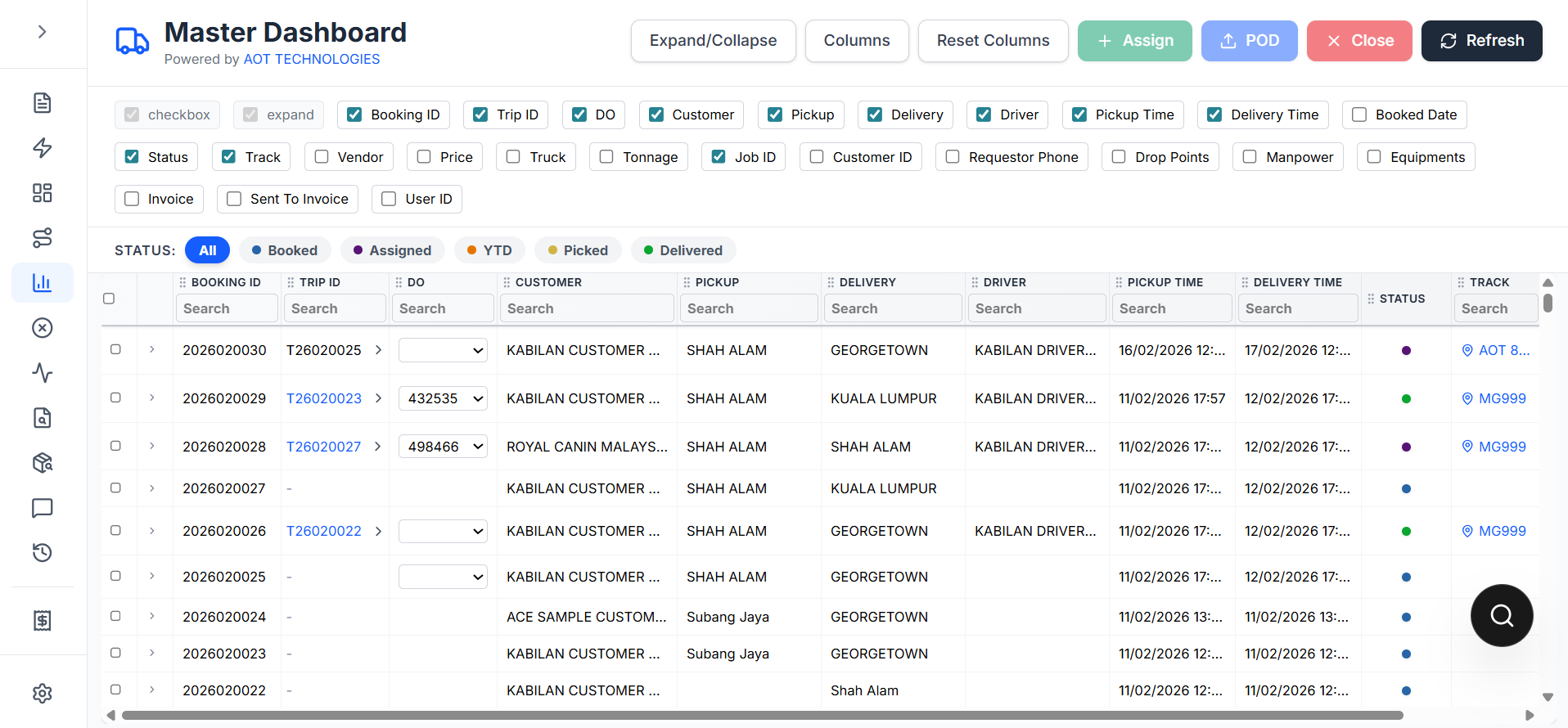Open DO dropdown showing 498466
The image size is (1568, 728).
pyautogui.click(x=443, y=447)
